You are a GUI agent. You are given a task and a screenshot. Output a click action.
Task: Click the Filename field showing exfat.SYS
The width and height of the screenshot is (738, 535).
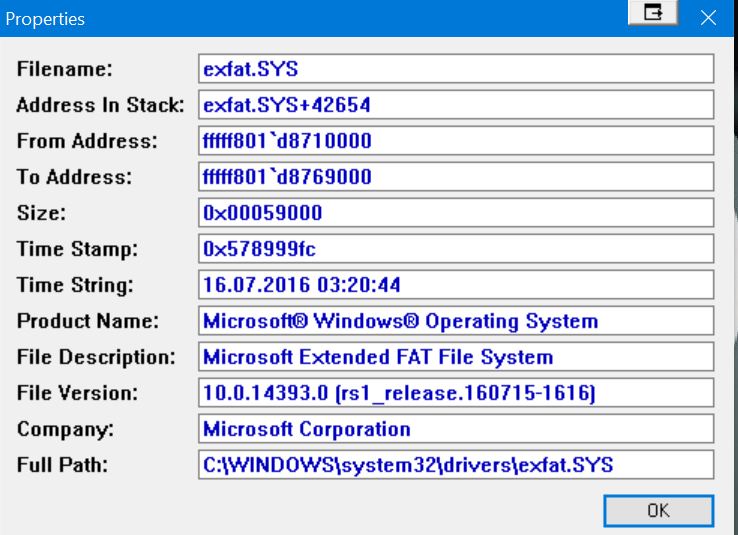pyautogui.click(x=456, y=69)
